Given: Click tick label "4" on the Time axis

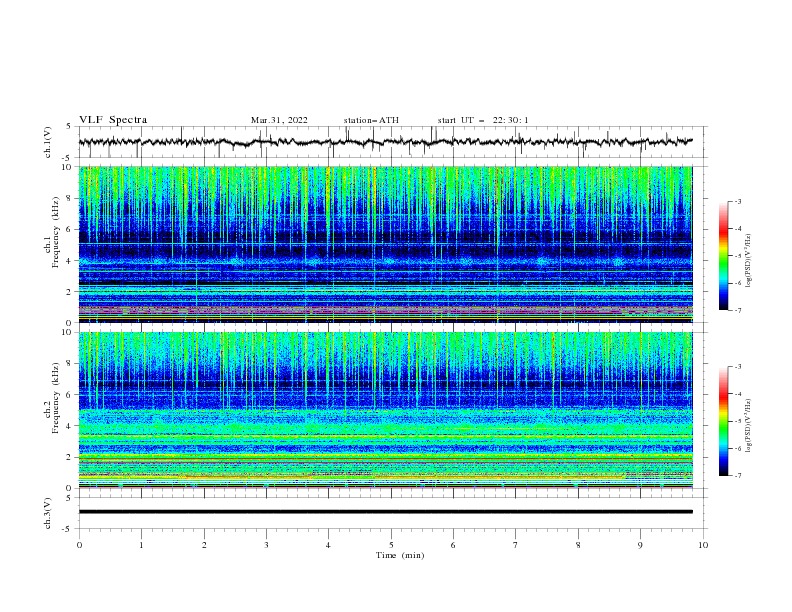Looking at the screenshot, I should coord(328,545).
